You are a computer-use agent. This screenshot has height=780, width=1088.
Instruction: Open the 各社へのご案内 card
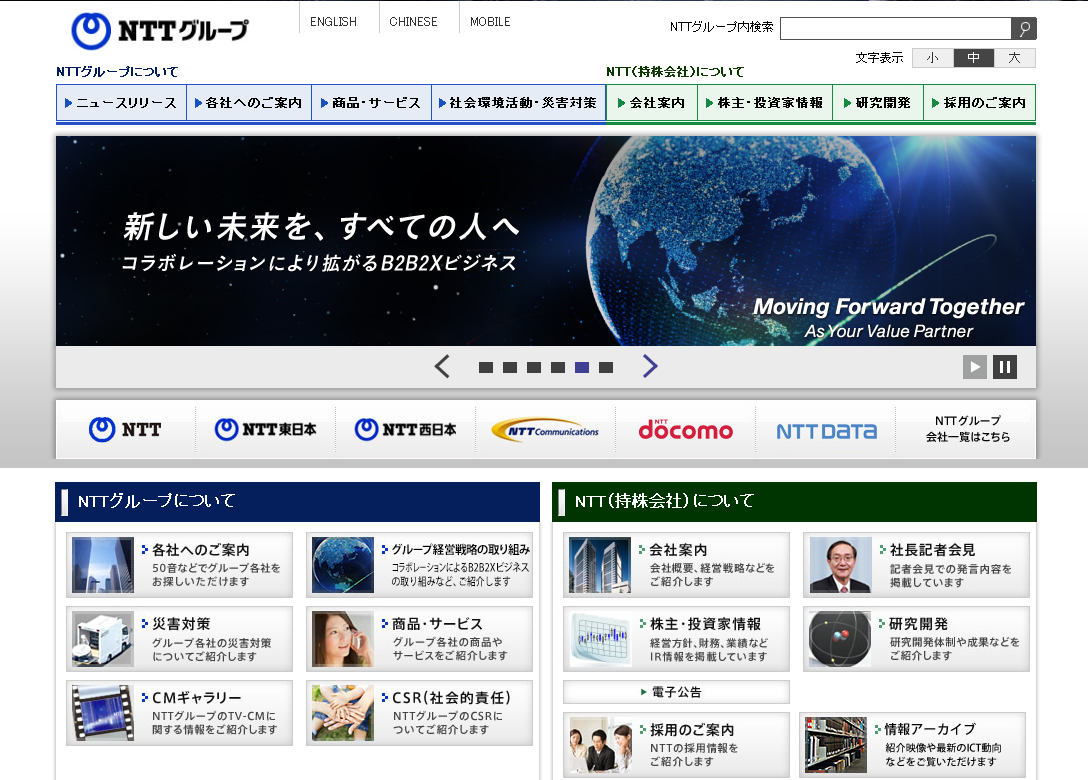point(180,565)
